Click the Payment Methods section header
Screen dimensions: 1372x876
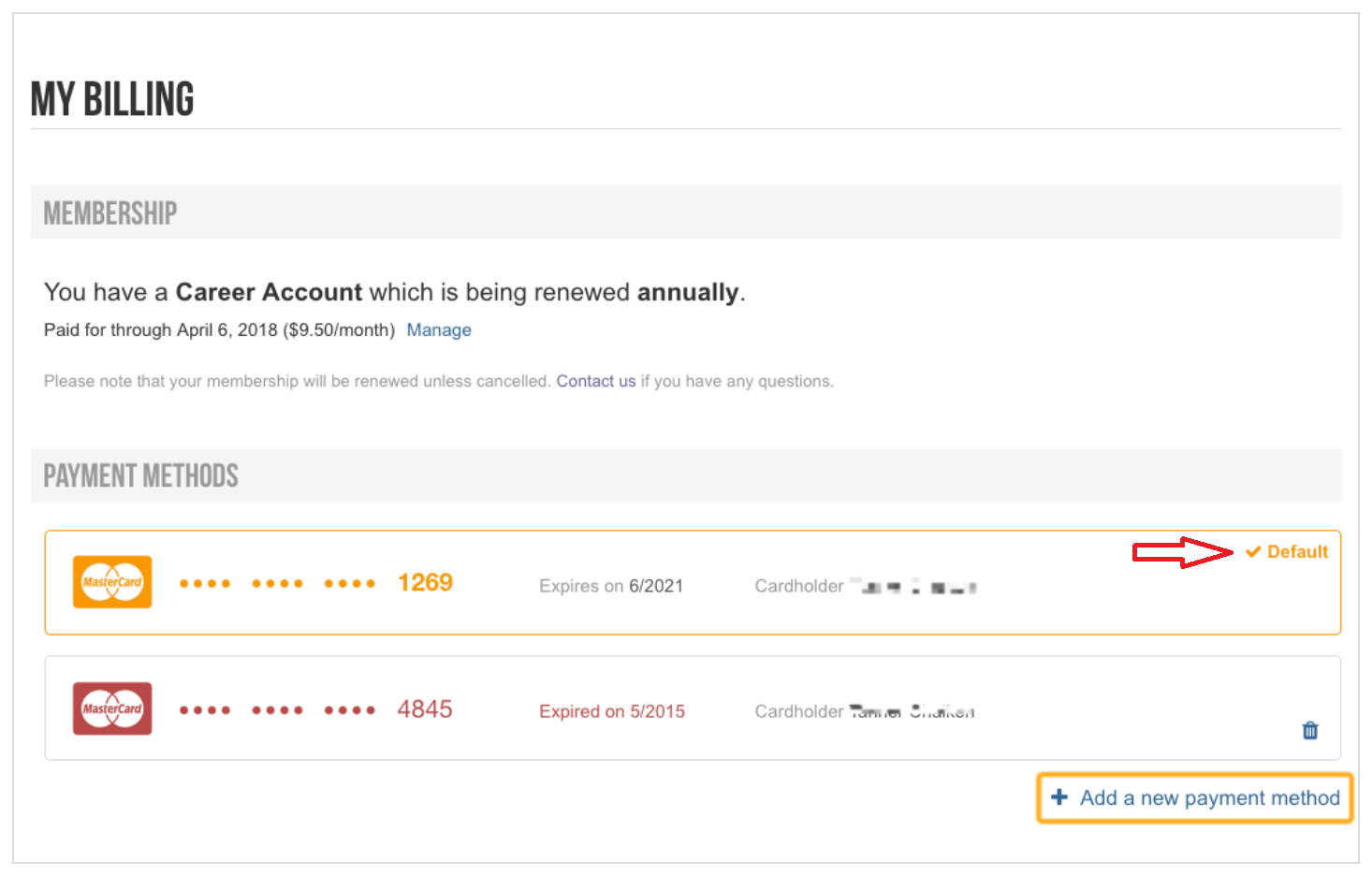(140, 475)
